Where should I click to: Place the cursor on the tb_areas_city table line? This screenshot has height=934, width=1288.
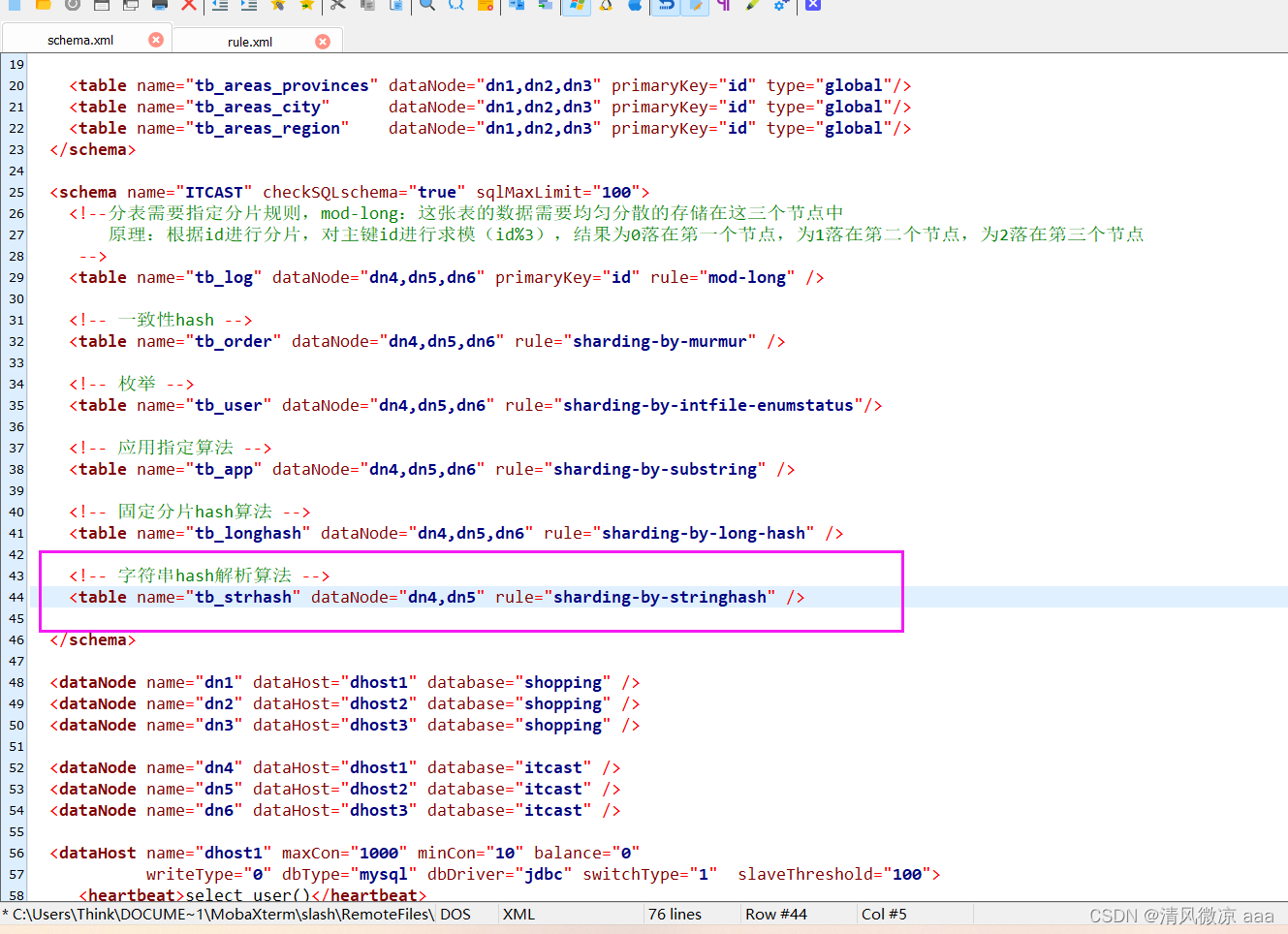[x=489, y=107]
